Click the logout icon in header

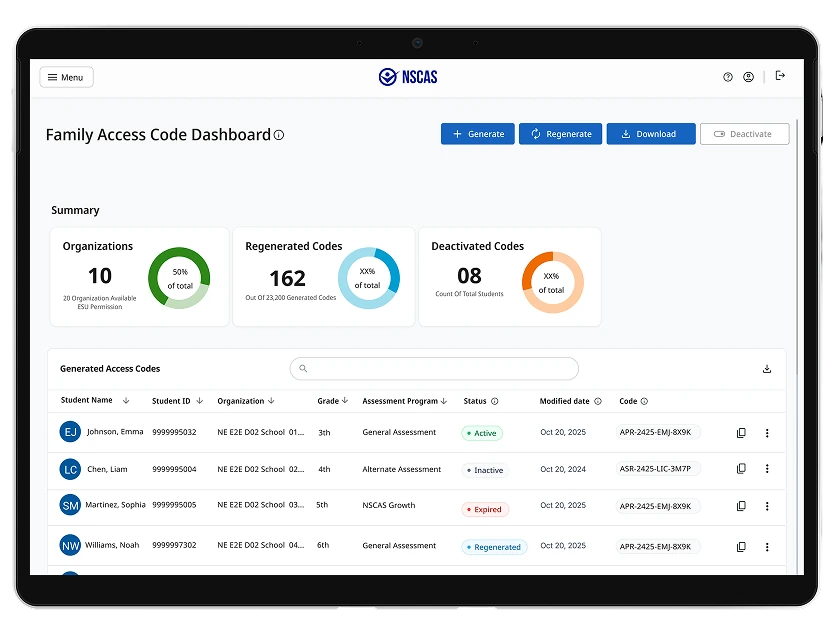[x=780, y=76]
